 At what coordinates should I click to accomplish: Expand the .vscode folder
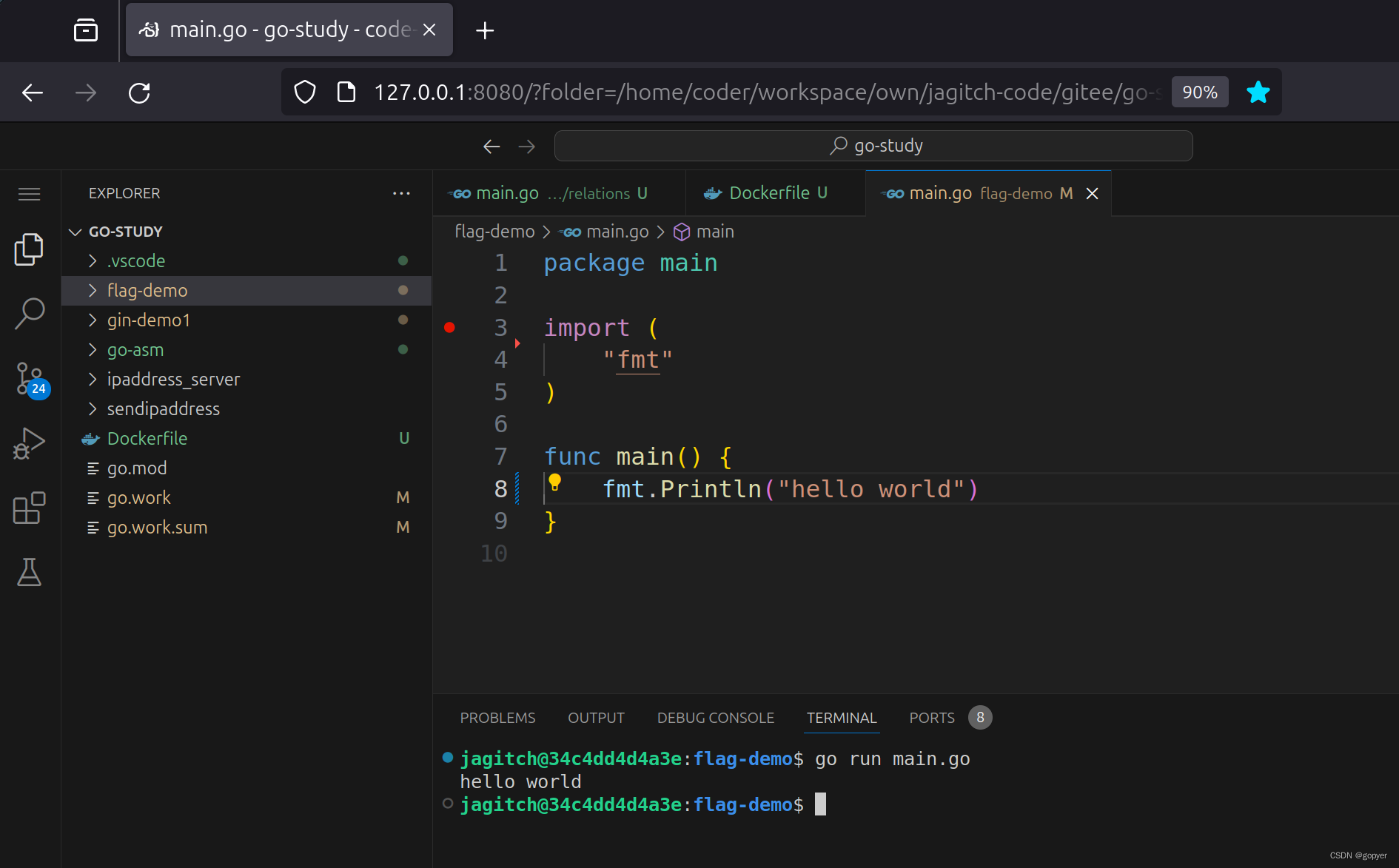(x=93, y=260)
